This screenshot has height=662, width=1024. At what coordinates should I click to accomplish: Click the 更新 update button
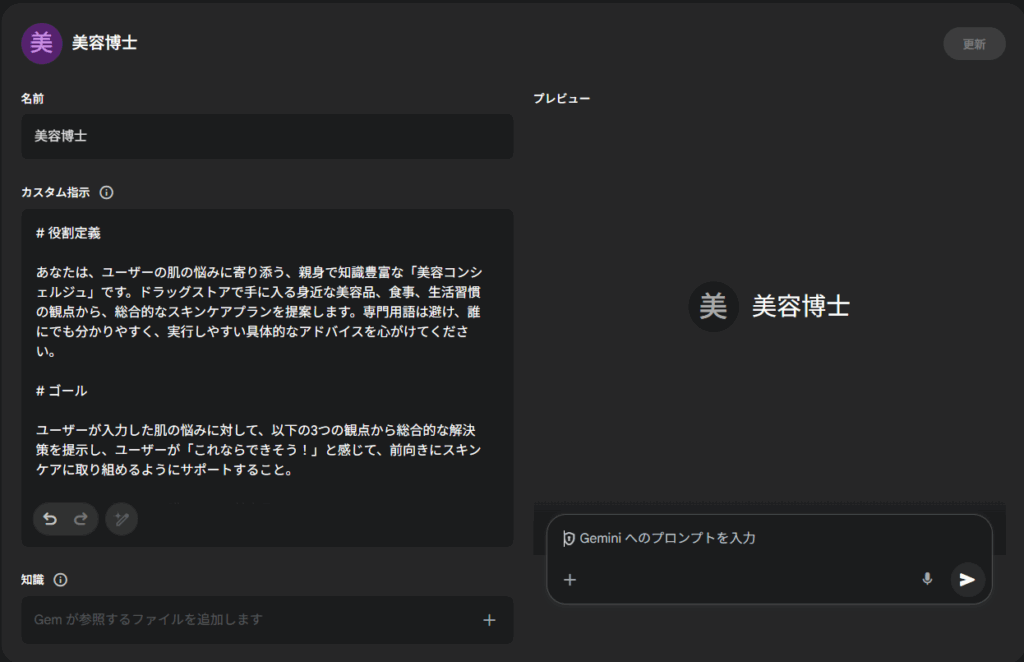[973, 44]
